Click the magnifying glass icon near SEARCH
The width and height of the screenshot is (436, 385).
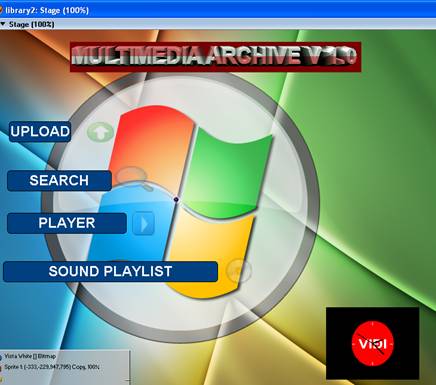(x=134, y=178)
